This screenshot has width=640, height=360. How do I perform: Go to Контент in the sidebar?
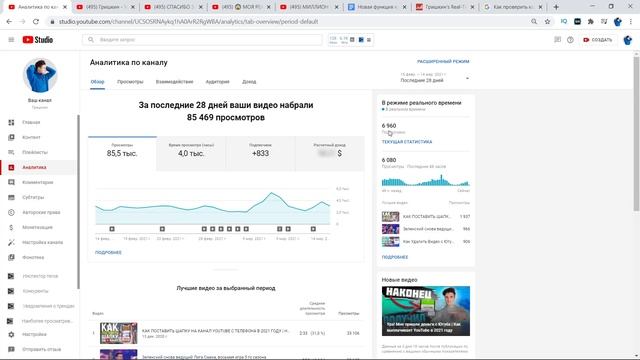point(31,138)
